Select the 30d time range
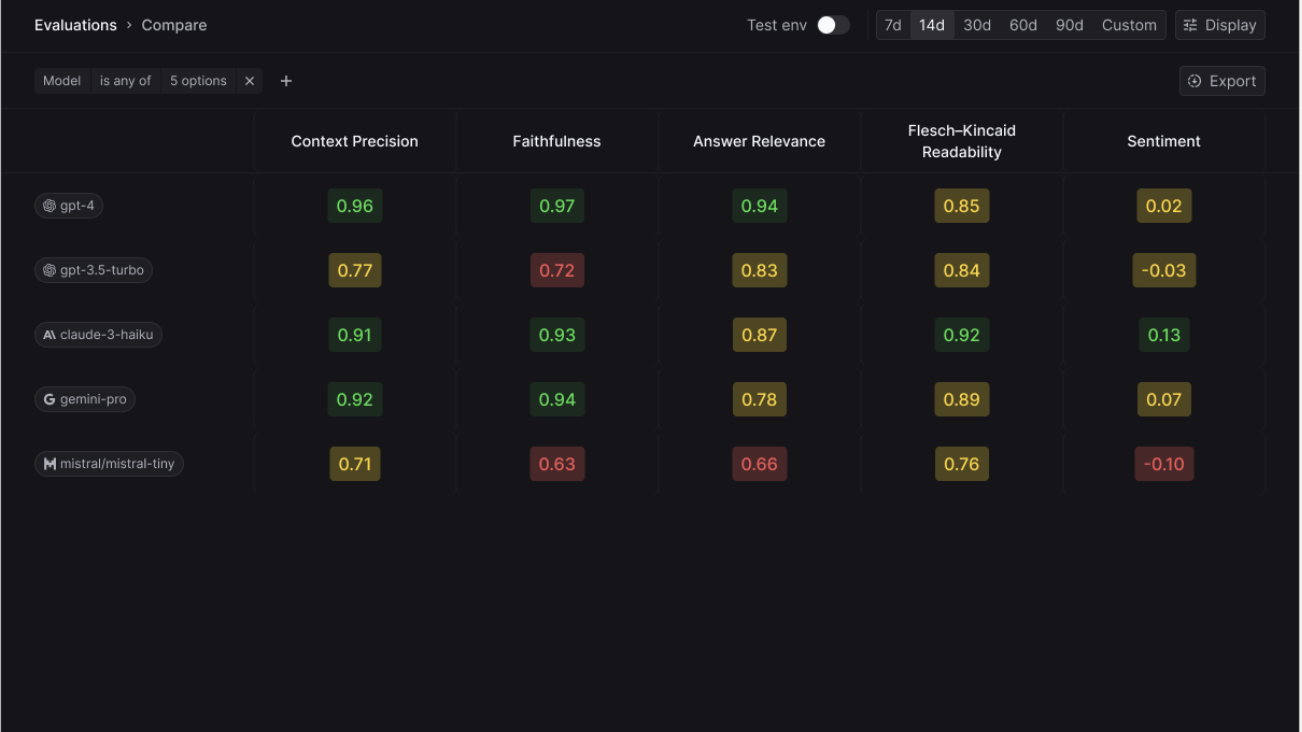1302x732 pixels. point(977,25)
